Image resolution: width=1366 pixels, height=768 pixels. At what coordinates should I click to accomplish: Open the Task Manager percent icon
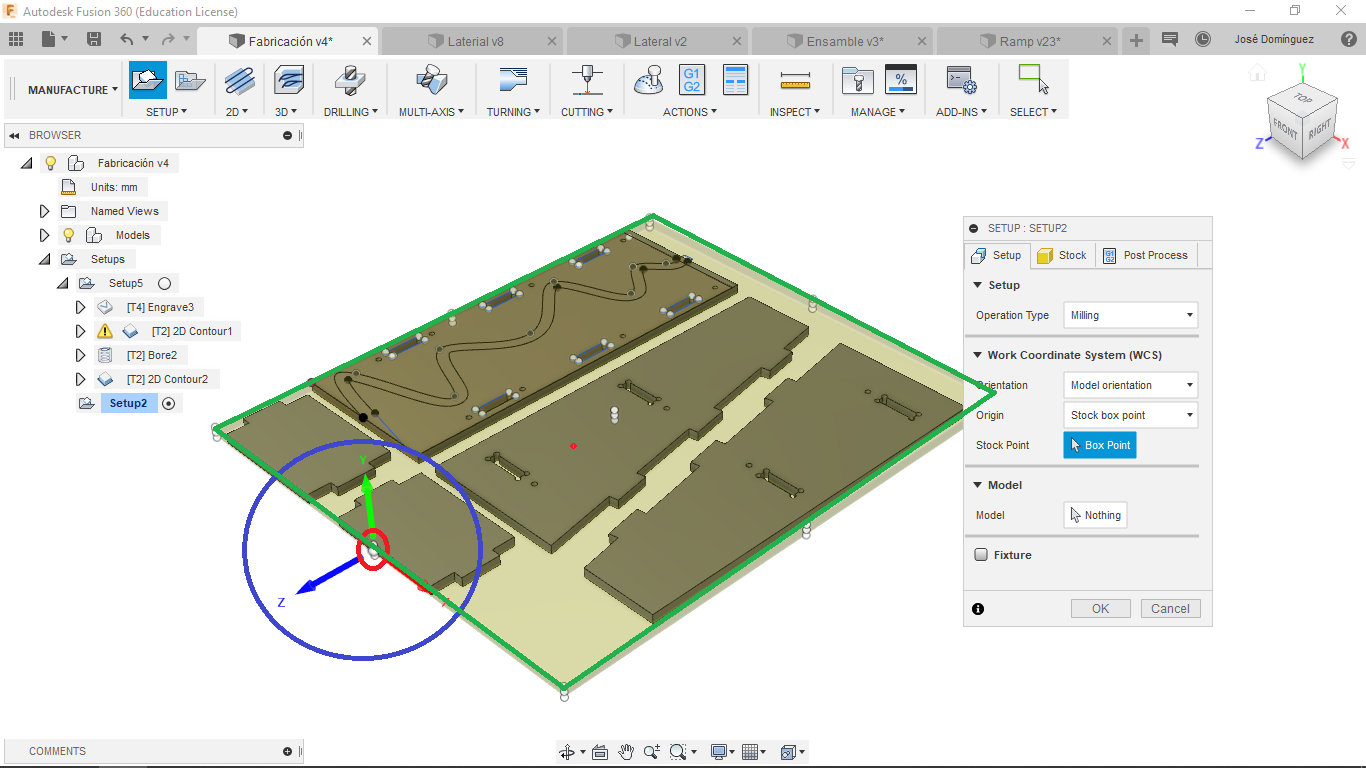[901, 80]
